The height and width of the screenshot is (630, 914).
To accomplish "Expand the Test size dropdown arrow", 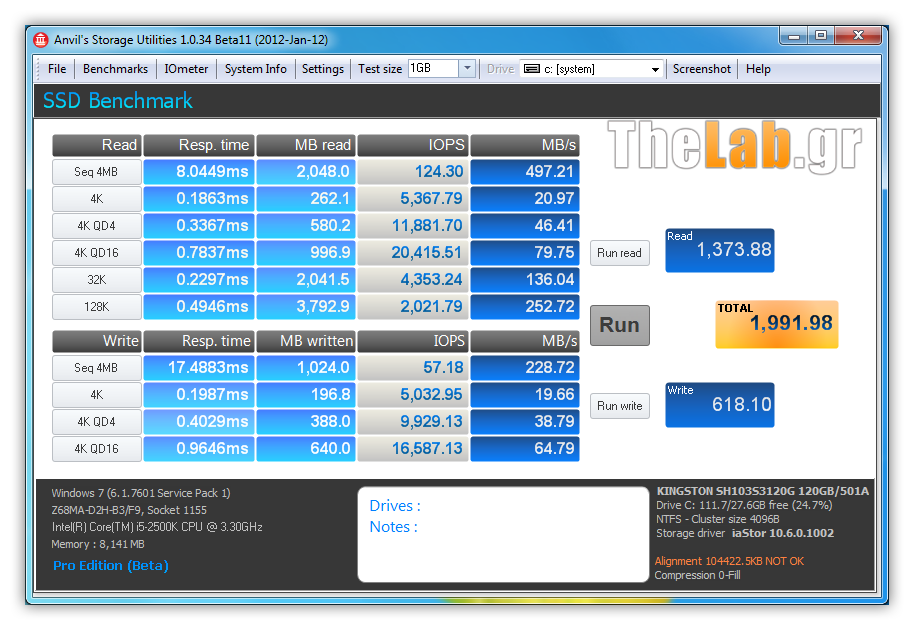I will (x=467, y=68).
